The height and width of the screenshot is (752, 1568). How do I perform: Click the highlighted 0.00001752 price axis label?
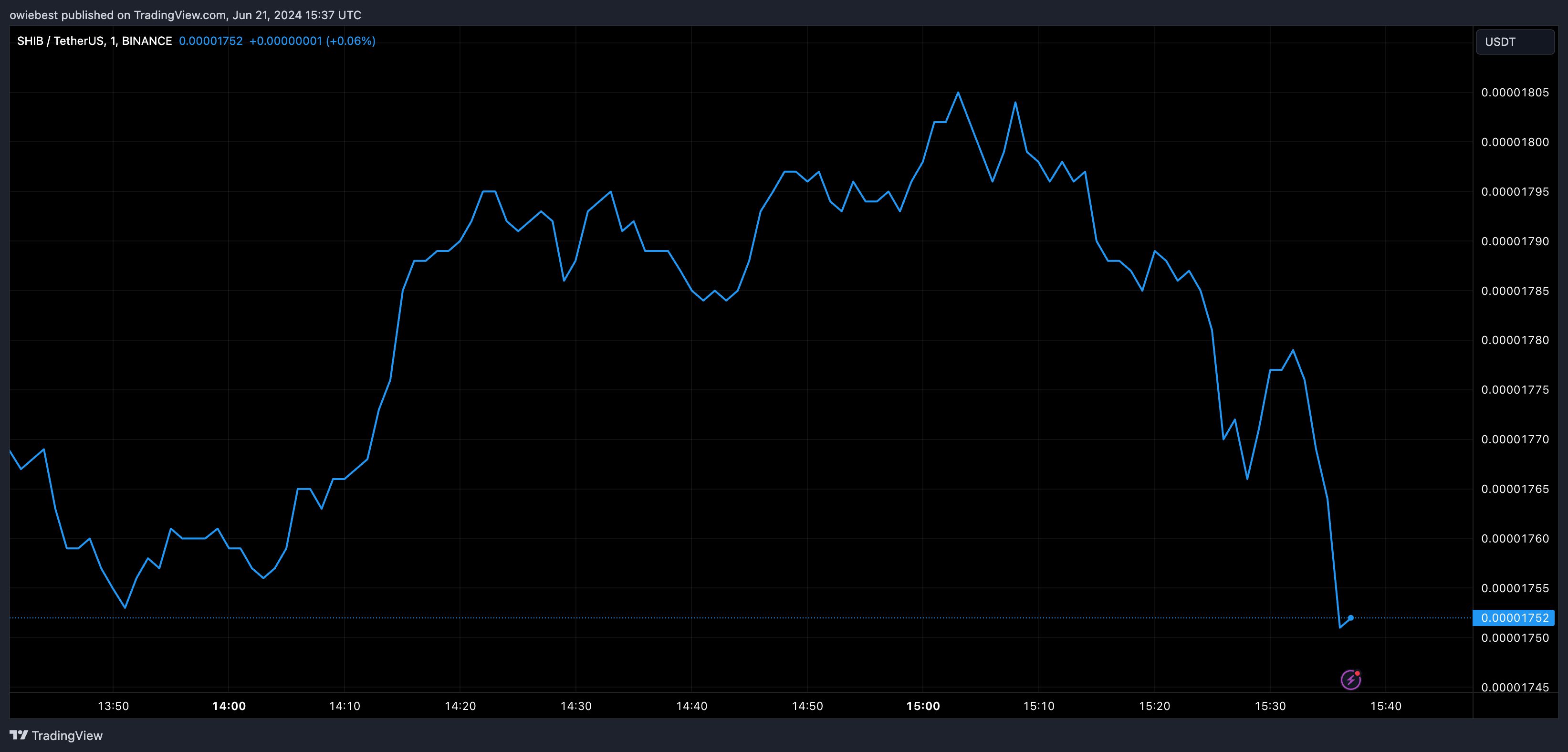click(x=1514, y=617)
